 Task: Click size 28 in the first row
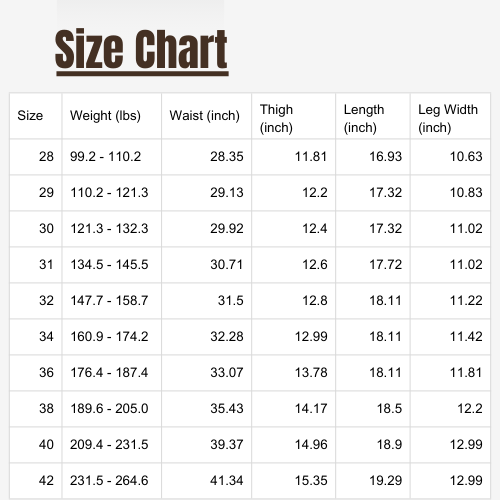click(x=46, y=156)
